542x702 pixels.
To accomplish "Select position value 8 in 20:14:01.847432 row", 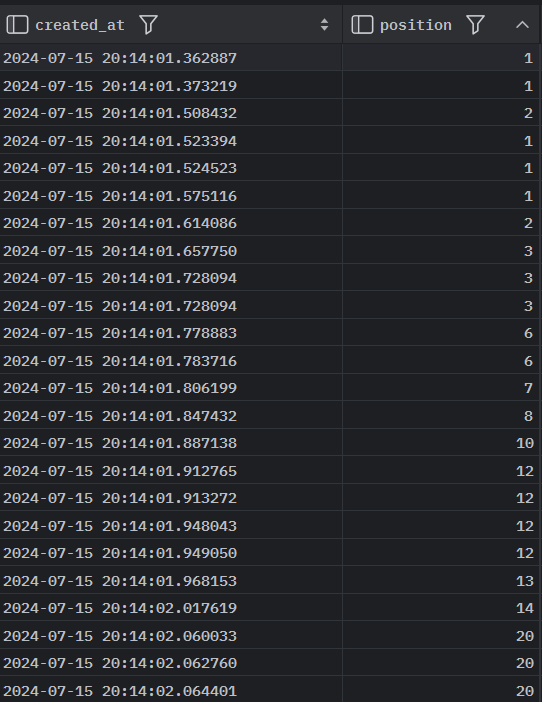I will [441, 416].
